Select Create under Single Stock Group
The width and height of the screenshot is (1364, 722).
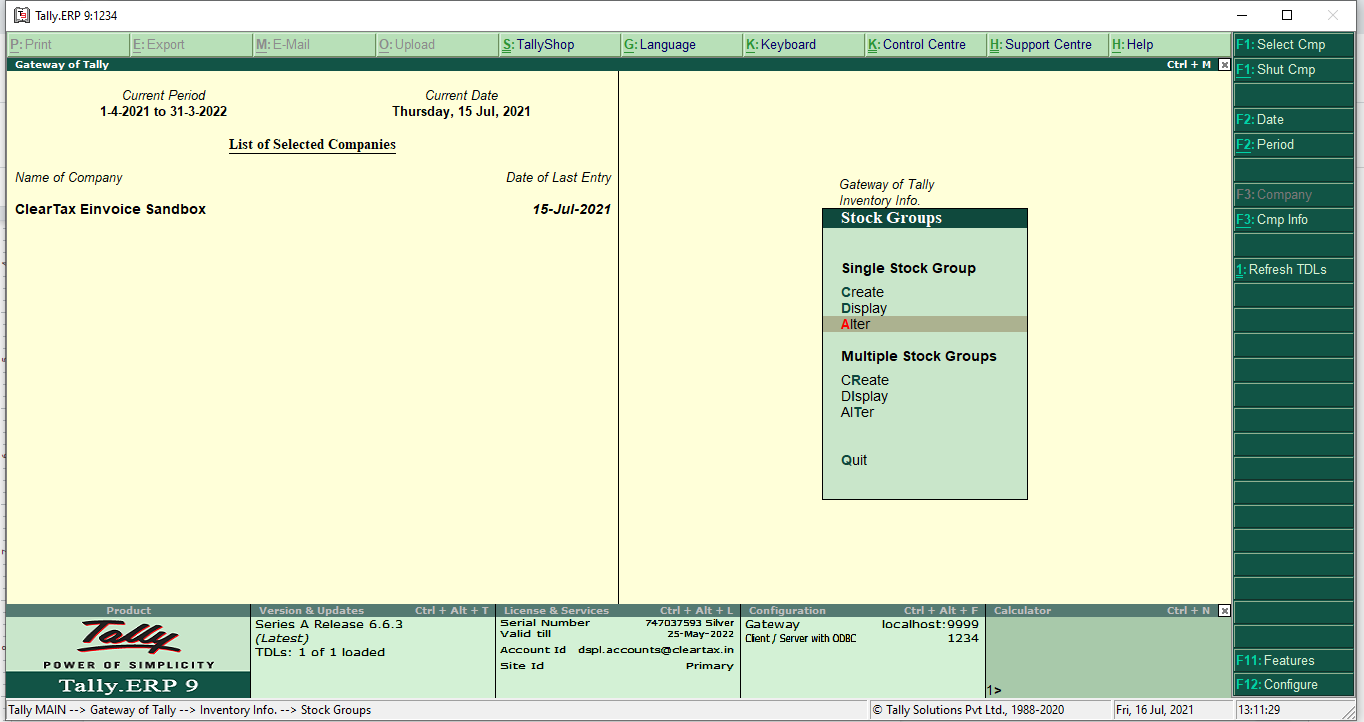[x=862, y=292]
